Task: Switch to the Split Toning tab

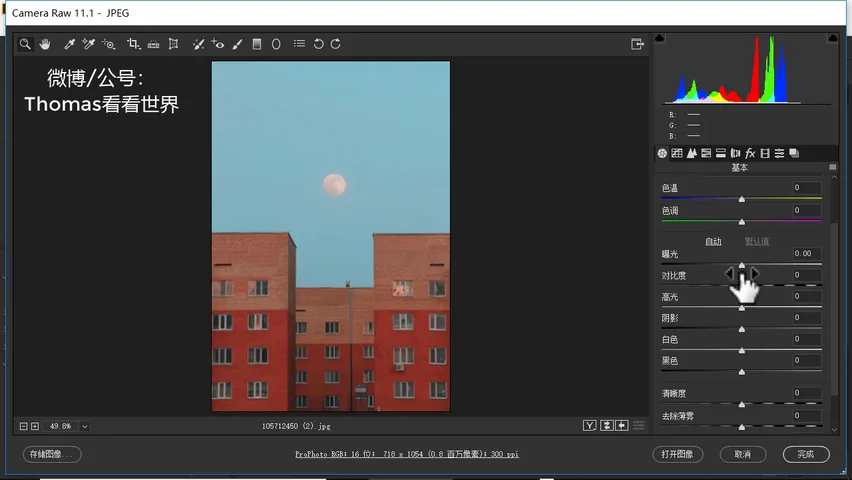Action: pyautogui.click(x=721, y=153)
